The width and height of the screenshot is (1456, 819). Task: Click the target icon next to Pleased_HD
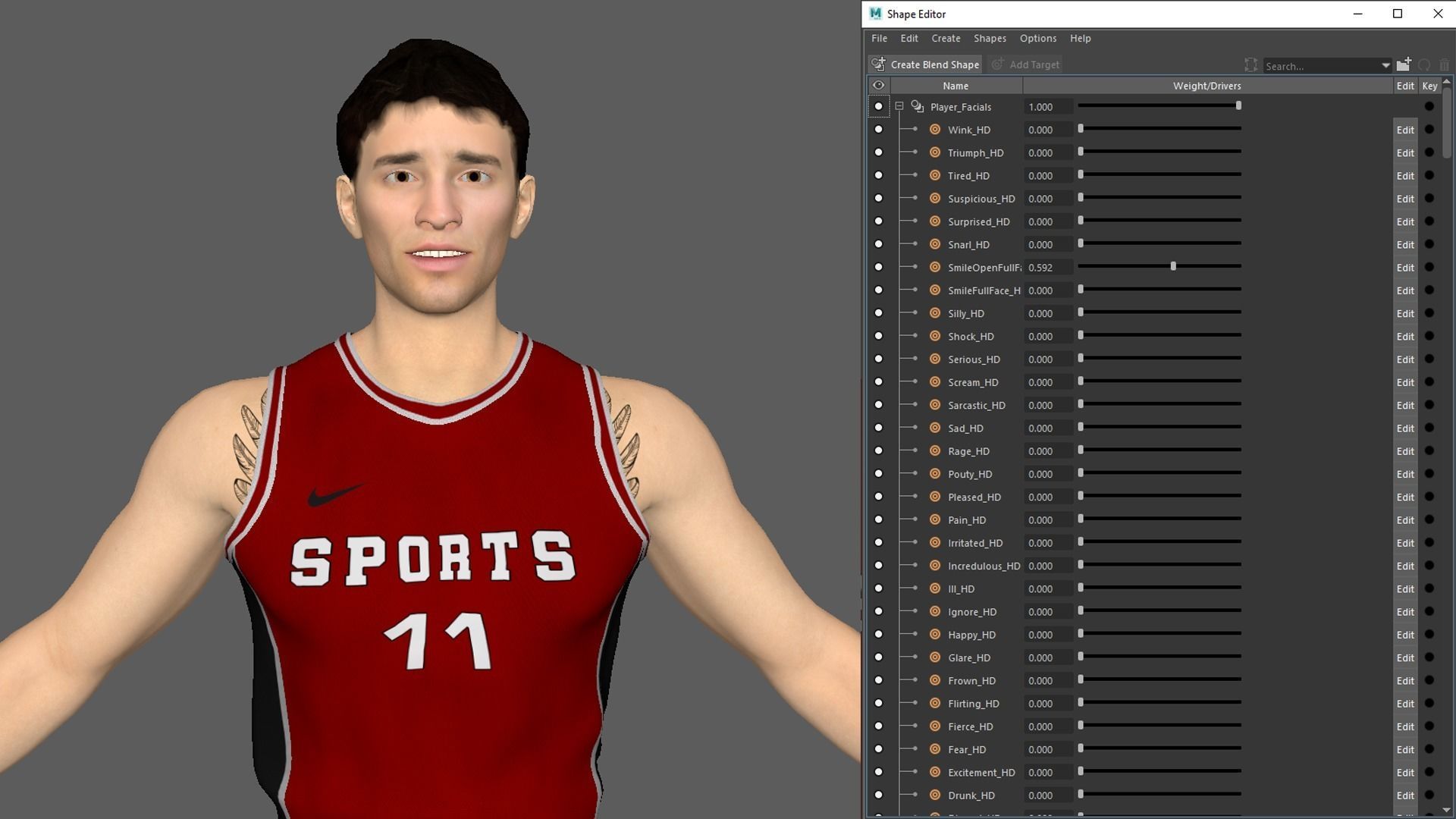pyautogui.click(x=935, y=497)
